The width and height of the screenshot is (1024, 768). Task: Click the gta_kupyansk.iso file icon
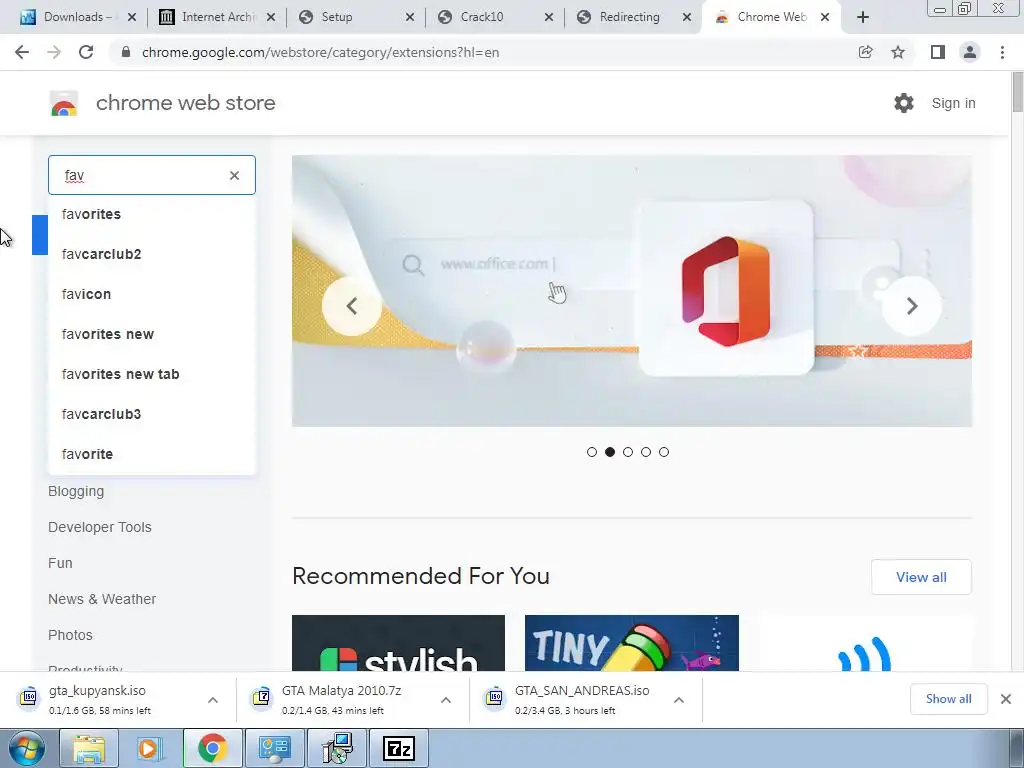click(x=28, y=697)
